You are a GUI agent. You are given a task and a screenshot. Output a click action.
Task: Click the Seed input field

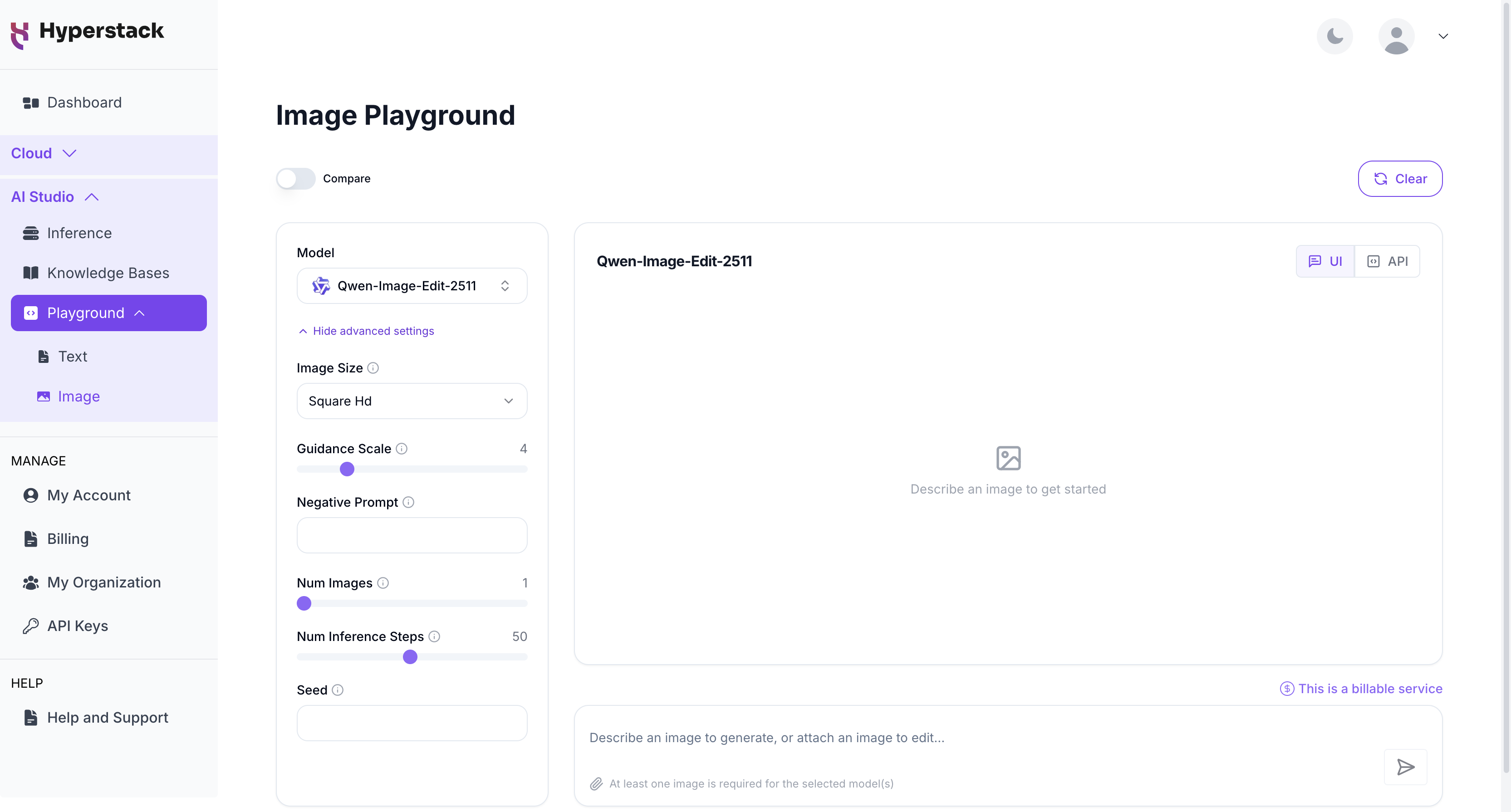tap(412, 723)
